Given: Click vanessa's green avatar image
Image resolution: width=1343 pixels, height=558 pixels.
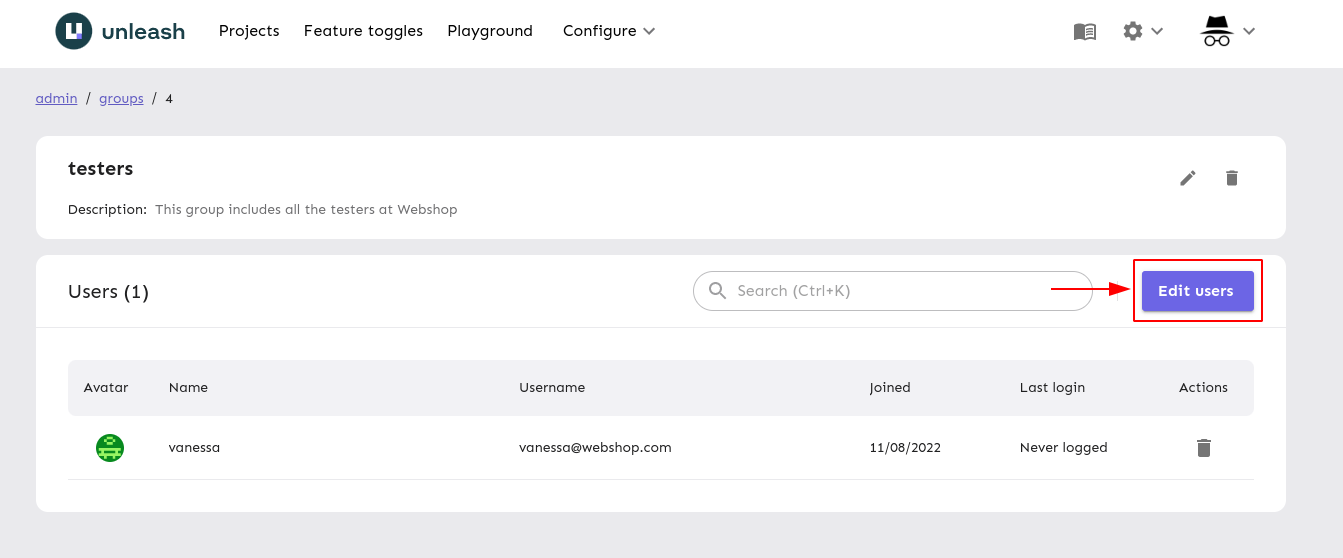Looking at the screenshot, I should [x=109, y=448].
